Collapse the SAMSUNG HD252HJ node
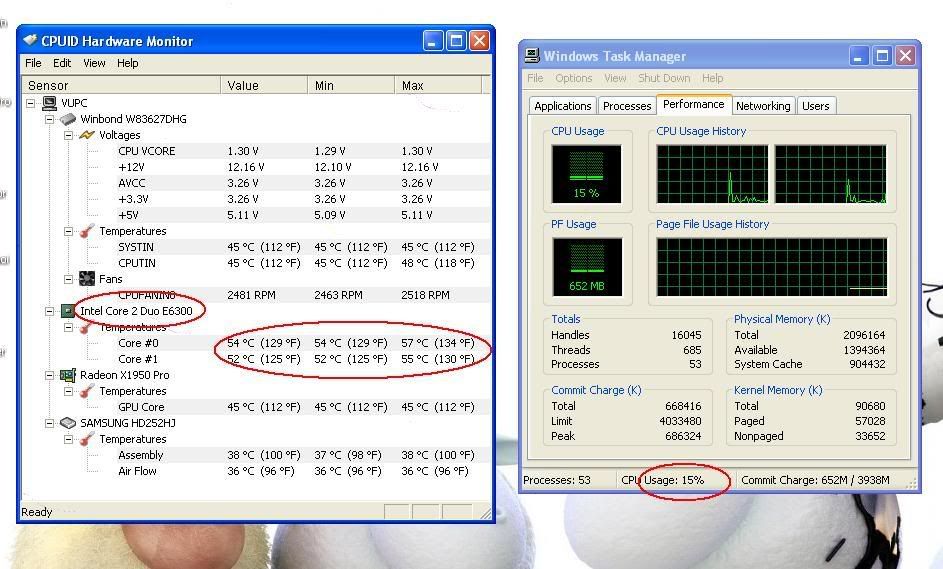 click(x=49, y=423)
